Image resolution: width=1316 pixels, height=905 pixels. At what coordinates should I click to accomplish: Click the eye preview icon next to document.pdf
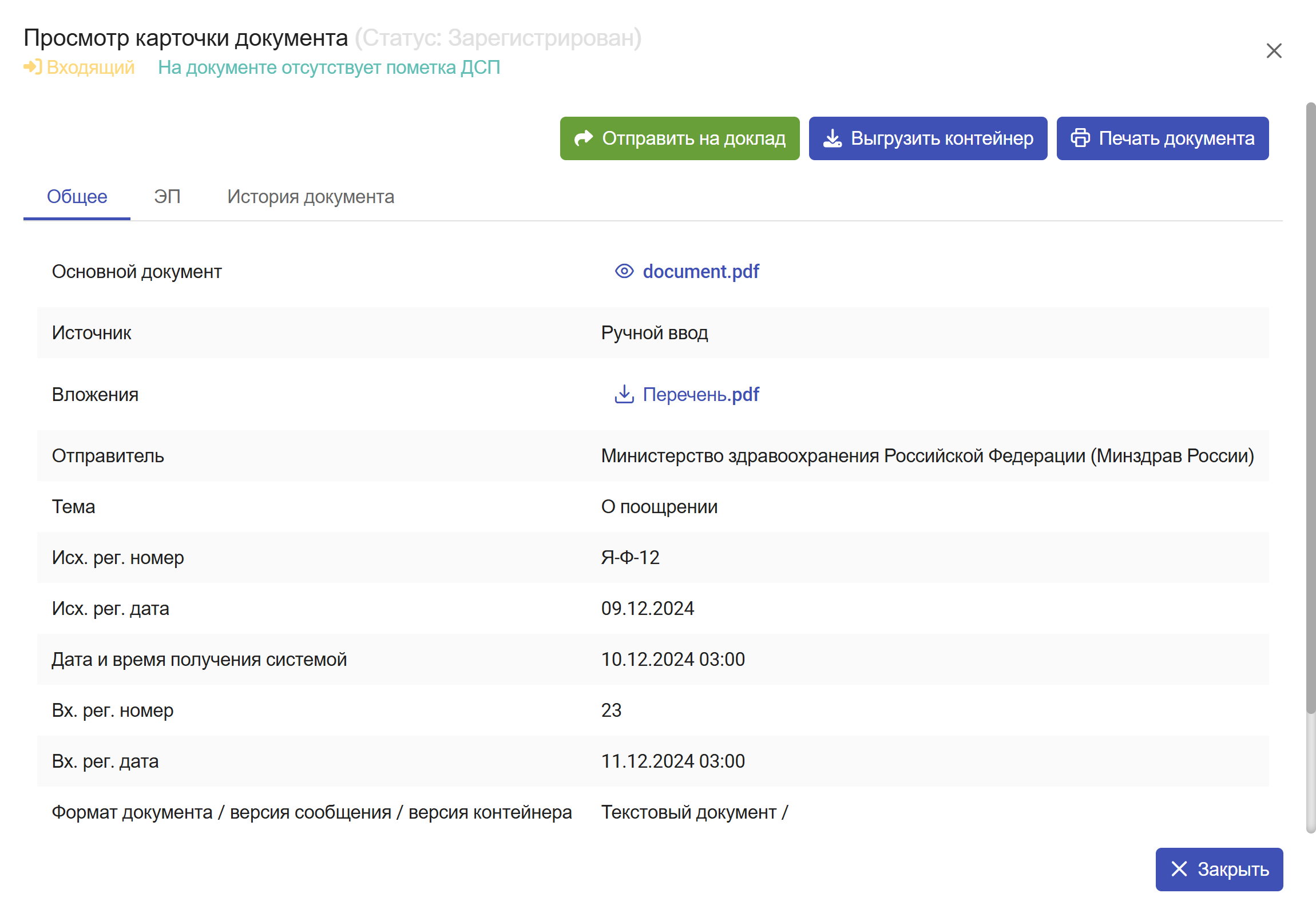(x=624, y=271)
